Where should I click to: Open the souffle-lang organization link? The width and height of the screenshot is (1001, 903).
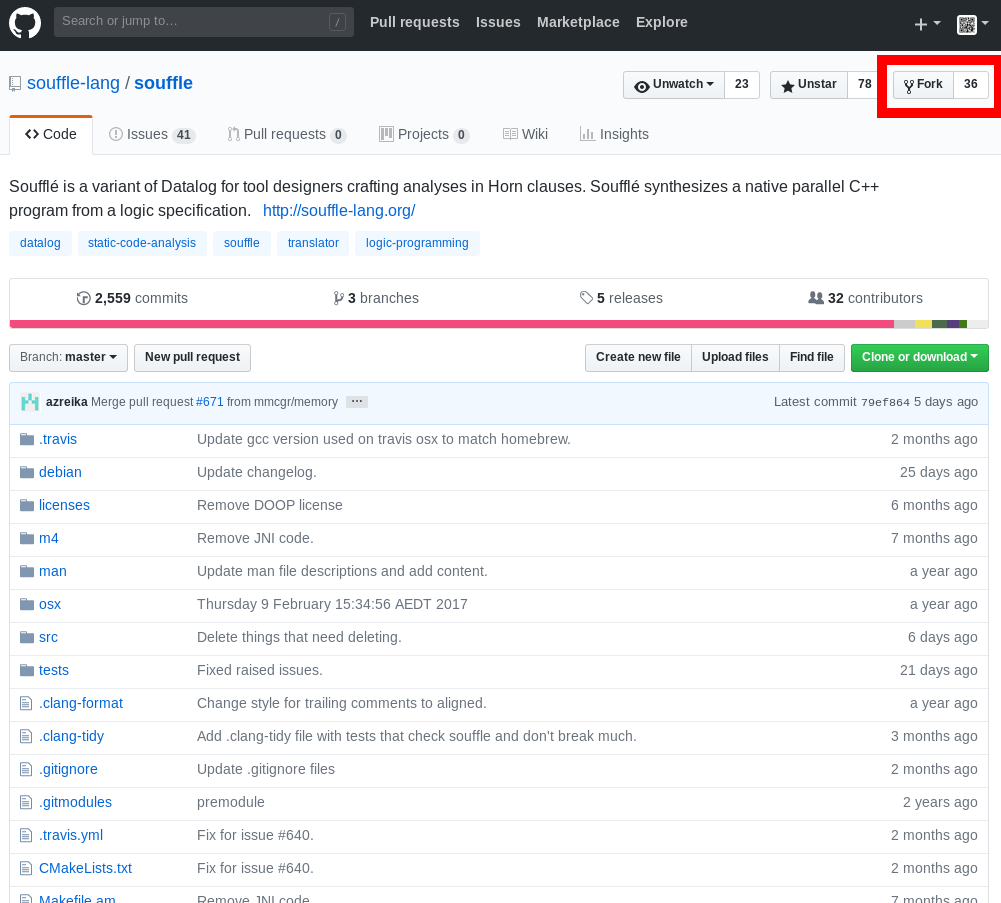(73, 83)
